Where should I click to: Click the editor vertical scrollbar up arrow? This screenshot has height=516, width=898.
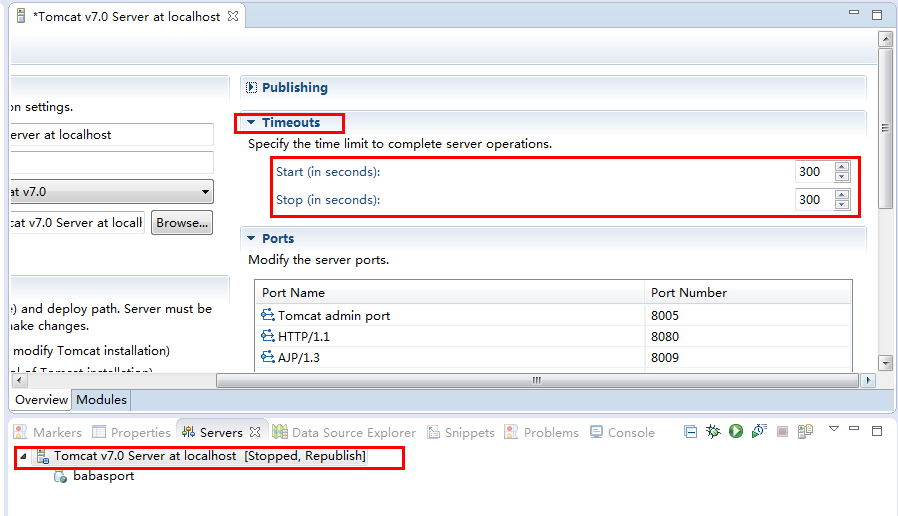point(885,39)
